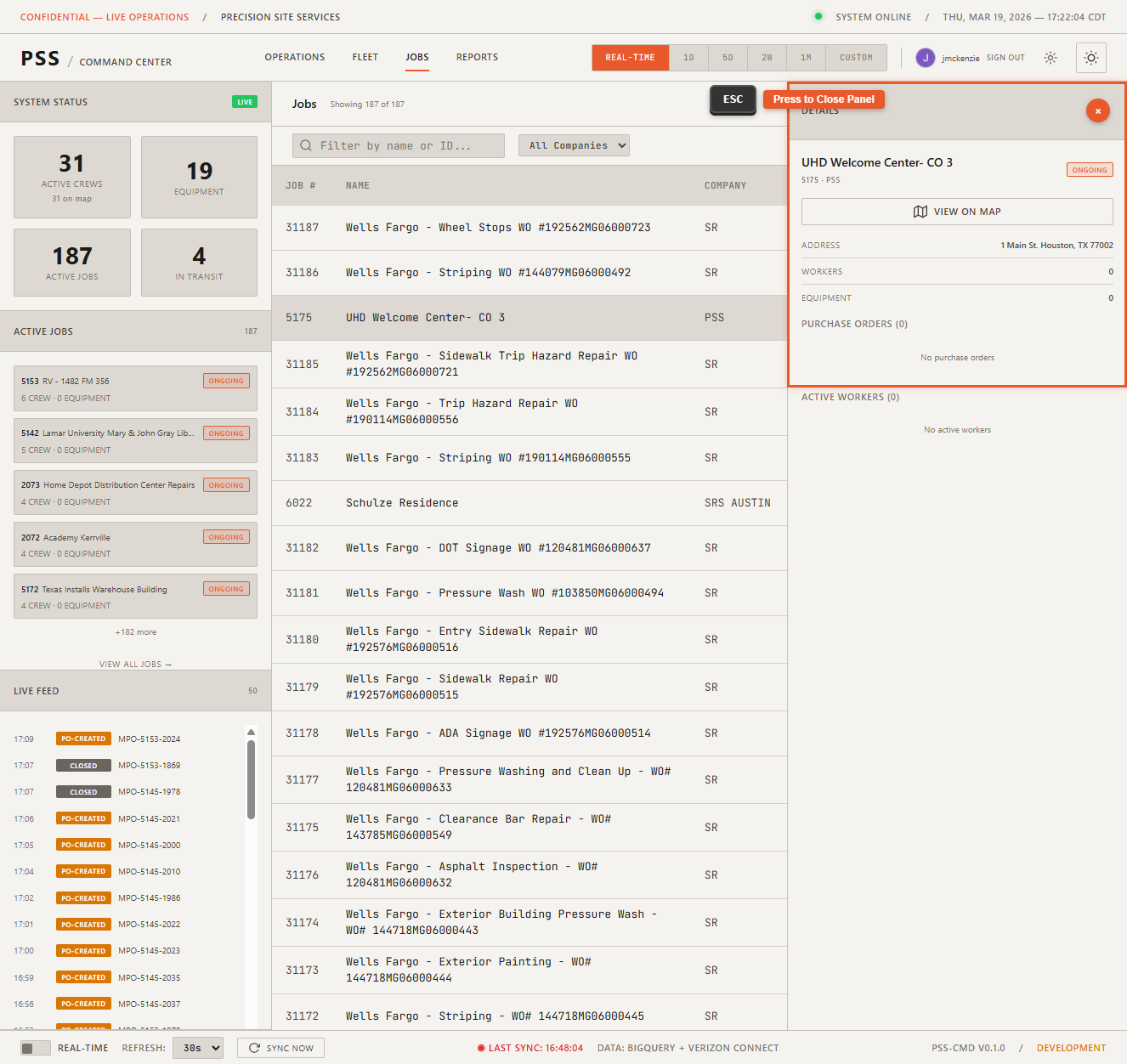This screenshot has height=1064, width=1127.
Task: Click the View All Jobs link
Action: (x=135, y=663)
